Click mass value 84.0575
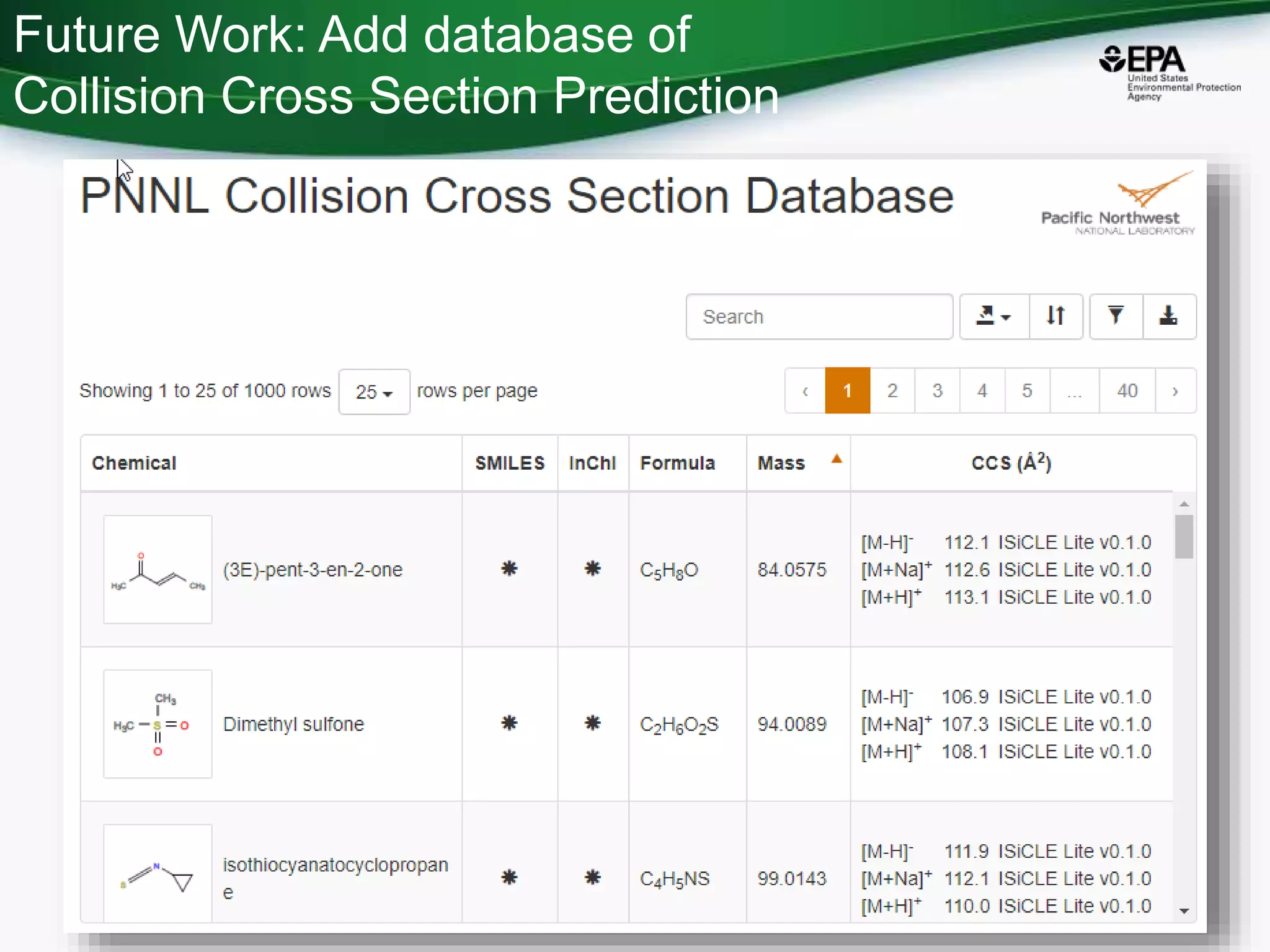1270x952 pixels. (792, 570)
